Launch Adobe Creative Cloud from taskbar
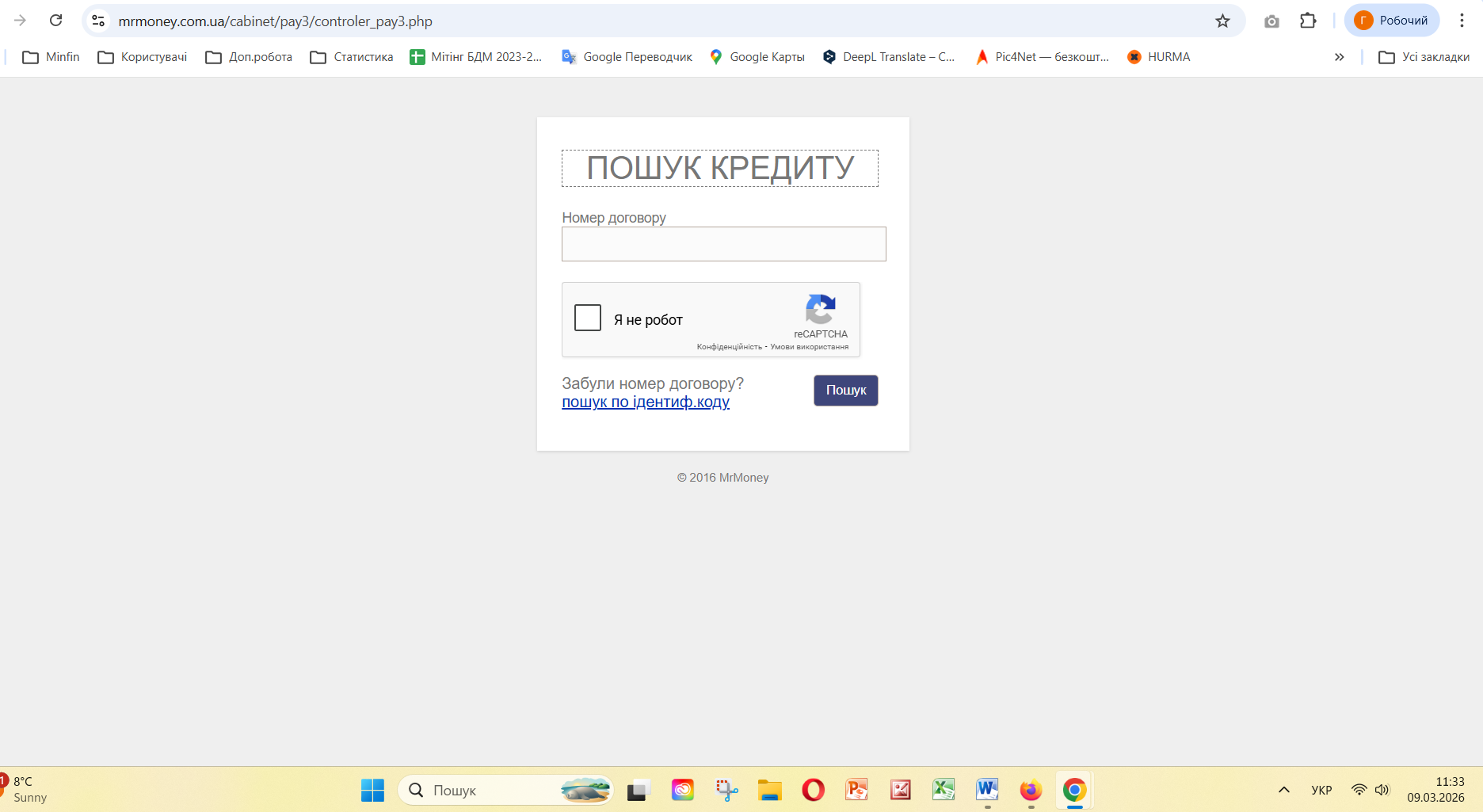 click(x=682, y=790)
